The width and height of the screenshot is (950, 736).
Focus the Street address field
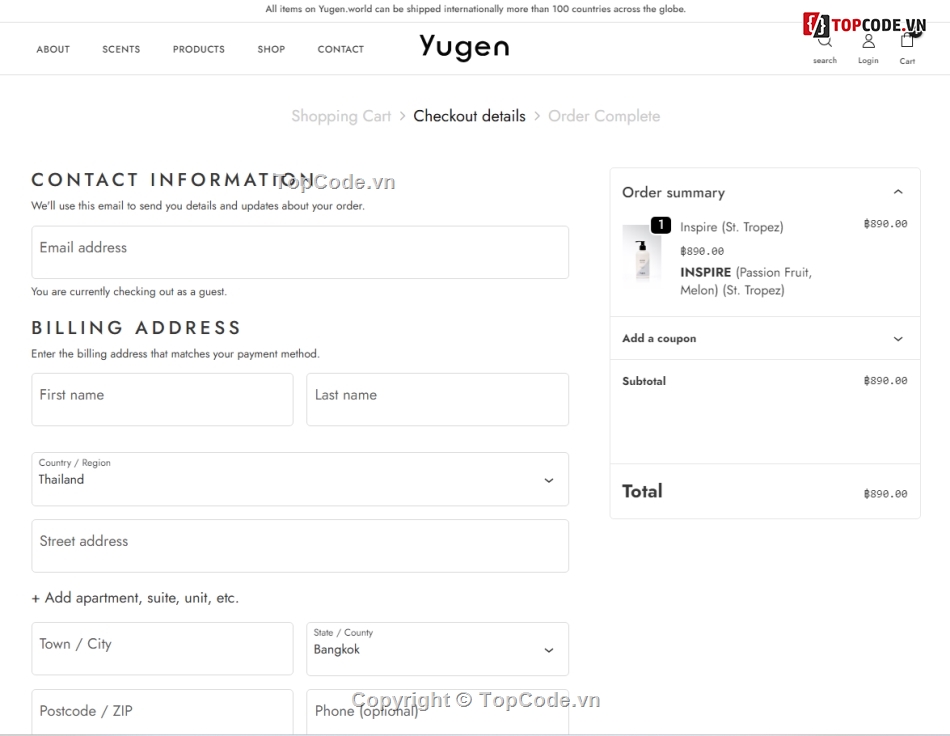tap(300, 546)
